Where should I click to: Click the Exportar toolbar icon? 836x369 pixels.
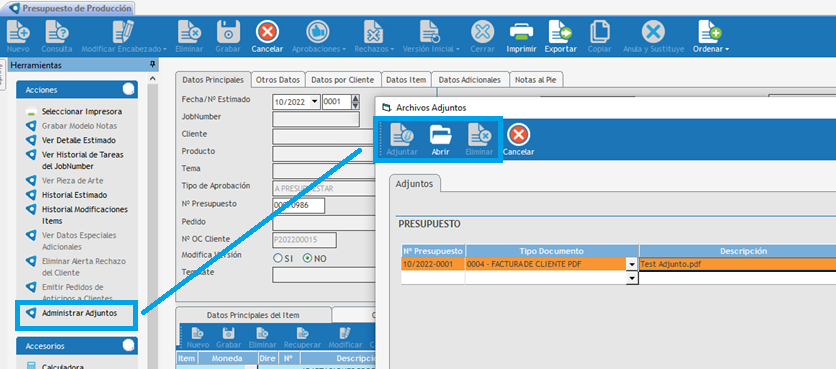click(560, 33)
